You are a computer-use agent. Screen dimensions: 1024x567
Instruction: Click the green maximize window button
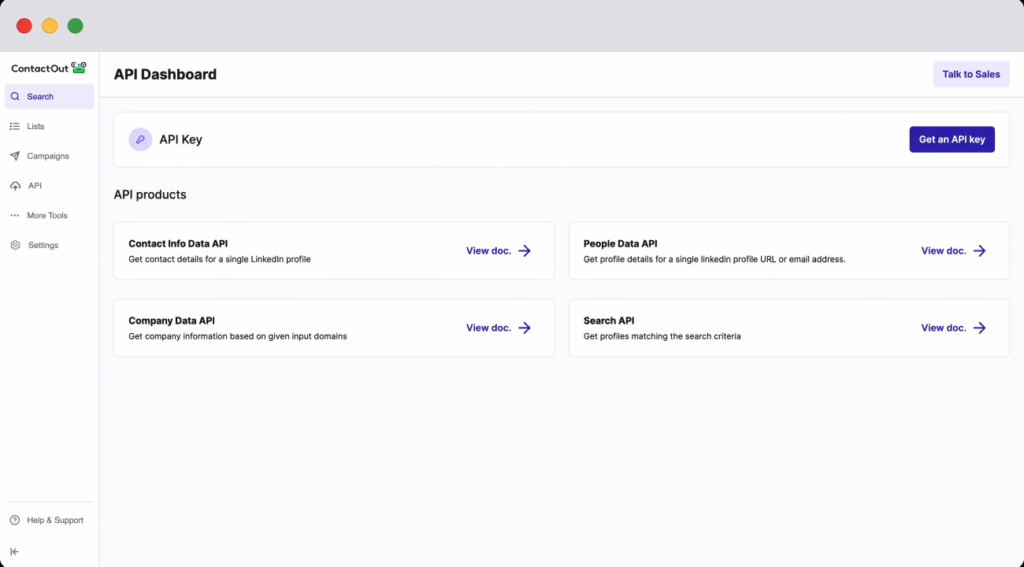click(x=76, y=26)
